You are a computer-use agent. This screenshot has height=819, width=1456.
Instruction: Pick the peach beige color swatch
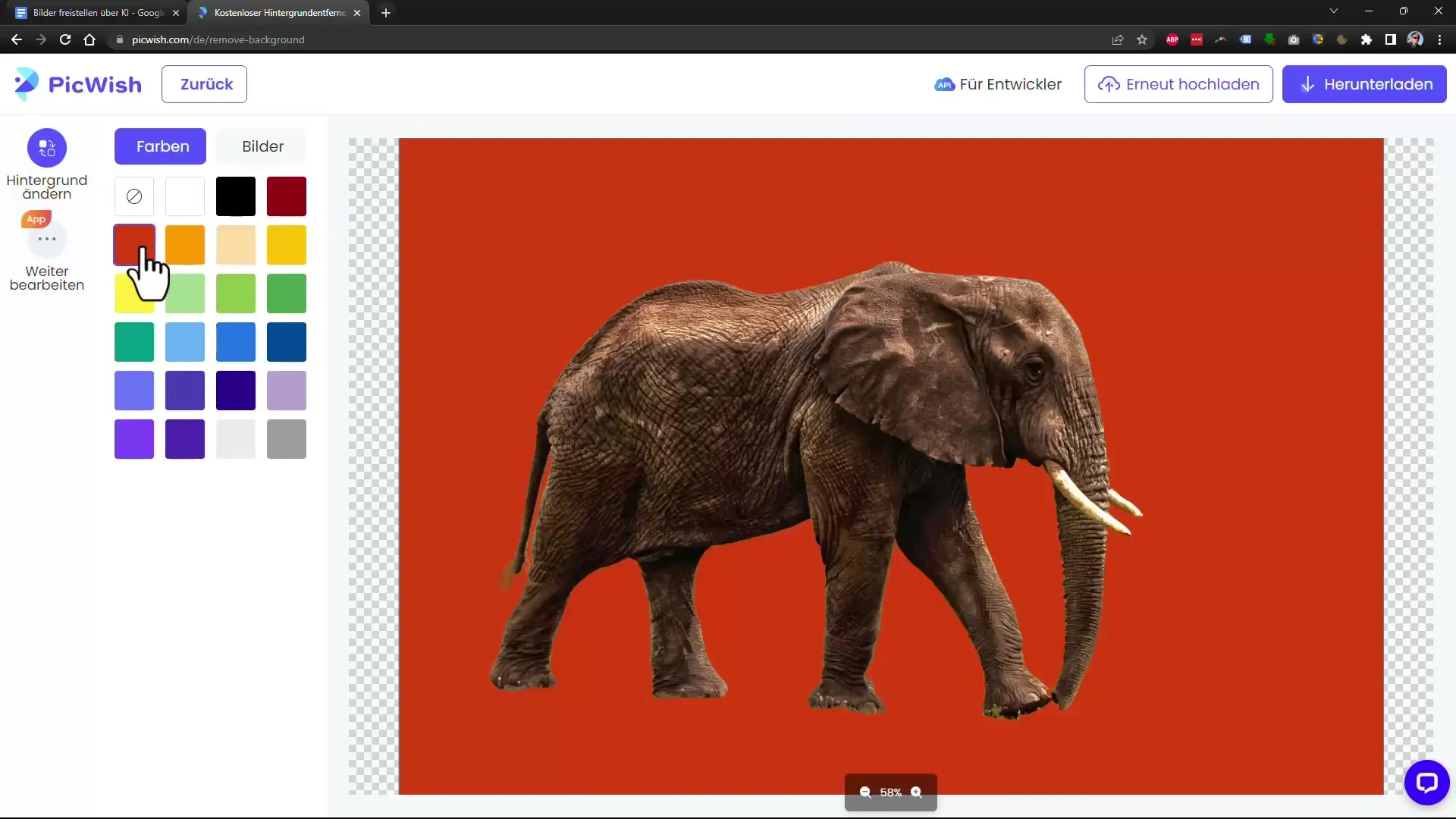[236, 245]
